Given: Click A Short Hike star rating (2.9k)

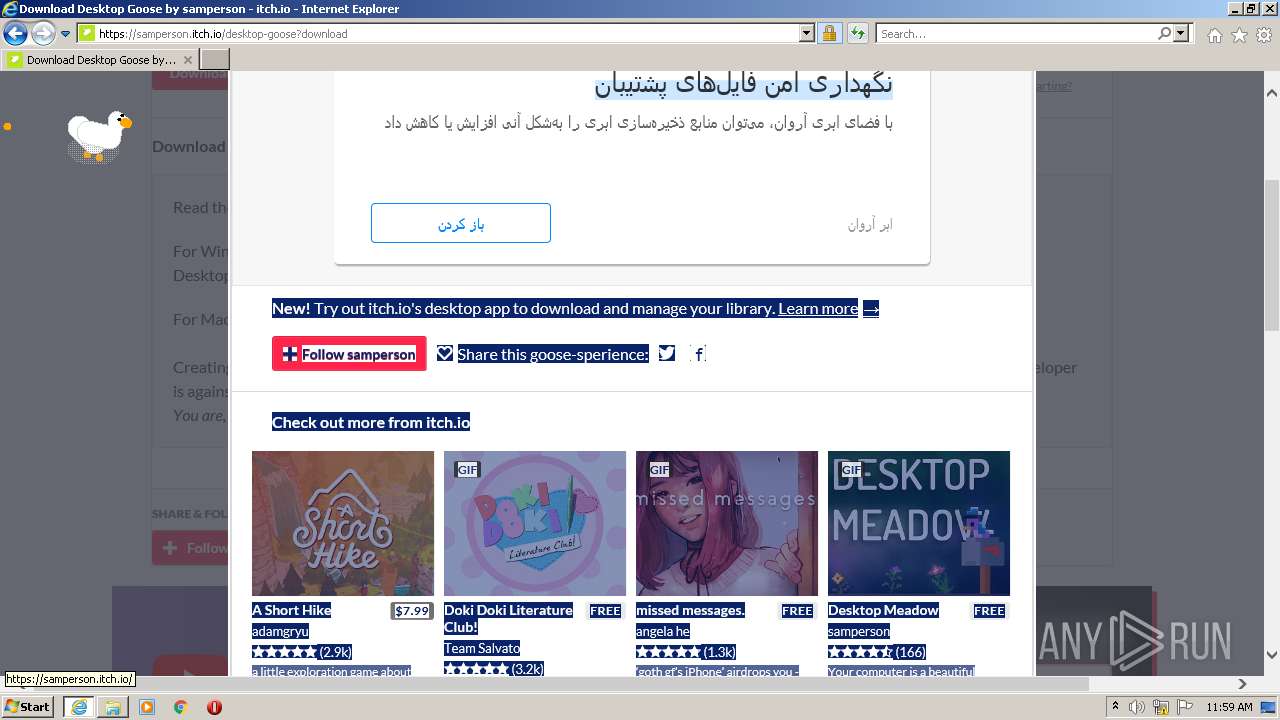Looking at the screenshot, I should [x=302, y=652].
